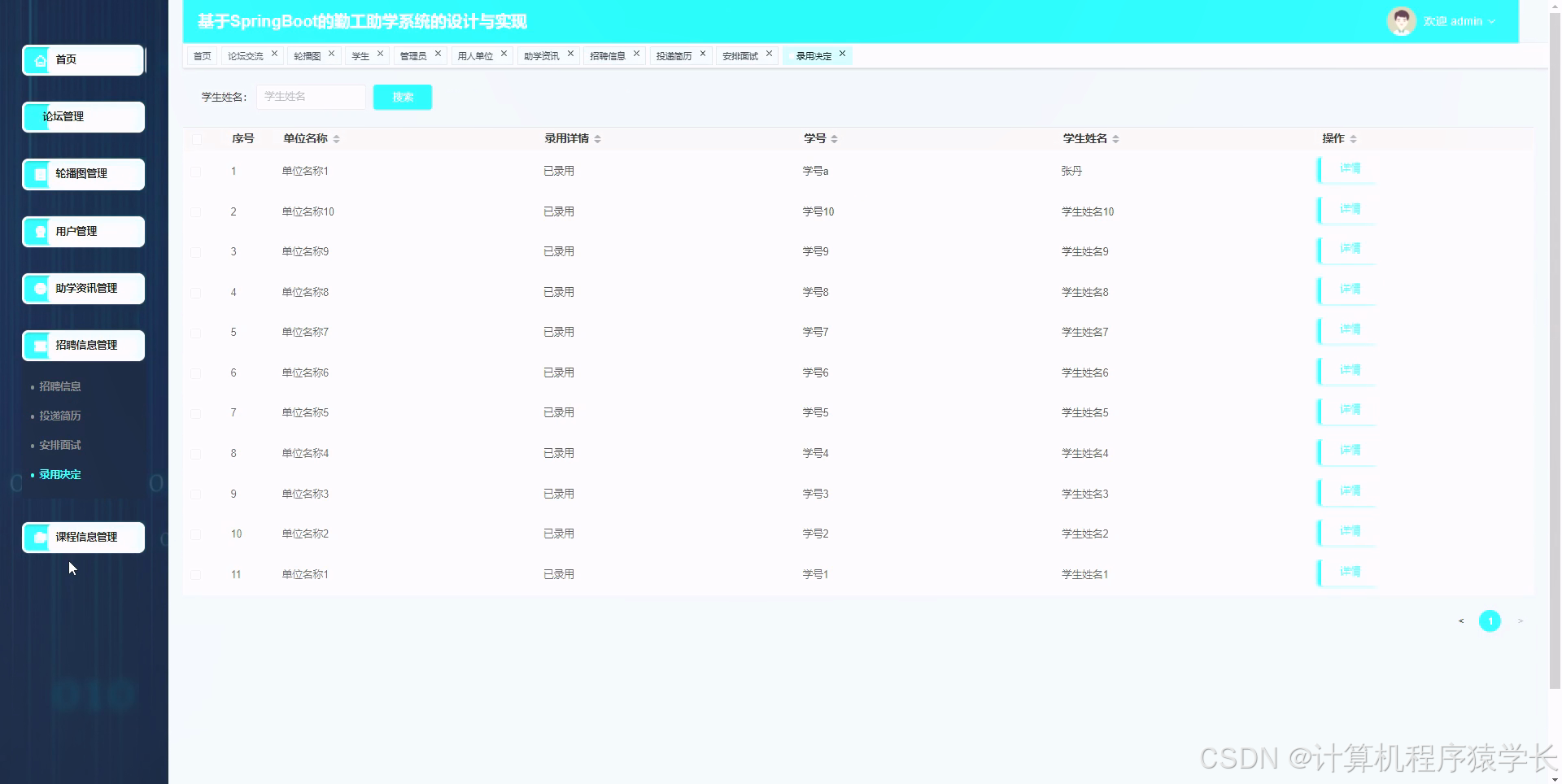Image resolution: width=1562 pixels, height=784 pixels.
Task: Expand 用户管理 sidebar menu
Action: pyautogui.click(x=83, y=232)
